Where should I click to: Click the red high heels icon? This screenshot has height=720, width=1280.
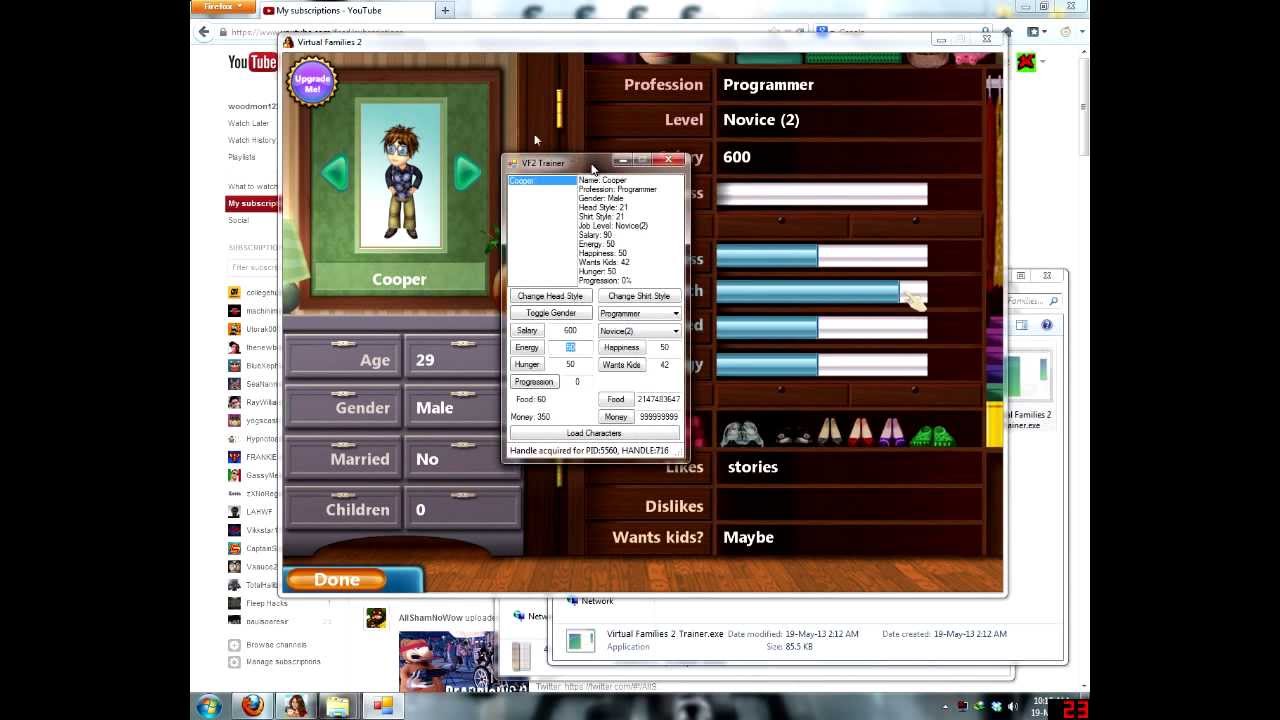coord(861,432)
